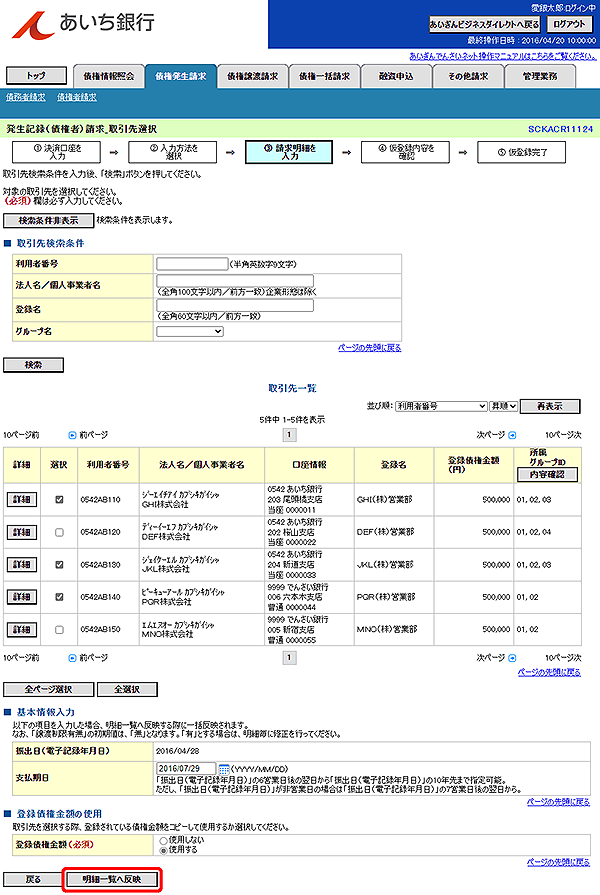Go to the 融資申込 tab

coord(396,76)
